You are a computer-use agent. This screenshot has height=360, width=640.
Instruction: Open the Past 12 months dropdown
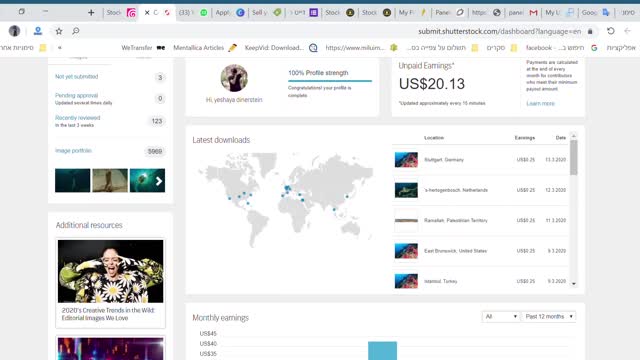click(549, 316)
